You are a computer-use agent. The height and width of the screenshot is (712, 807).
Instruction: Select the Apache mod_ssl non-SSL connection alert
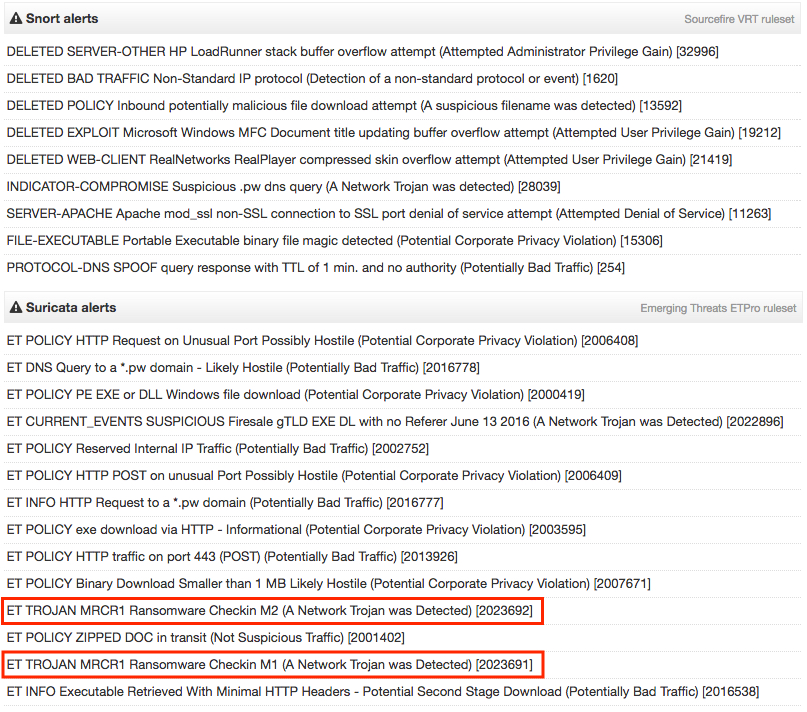click(x=389, y=213)
